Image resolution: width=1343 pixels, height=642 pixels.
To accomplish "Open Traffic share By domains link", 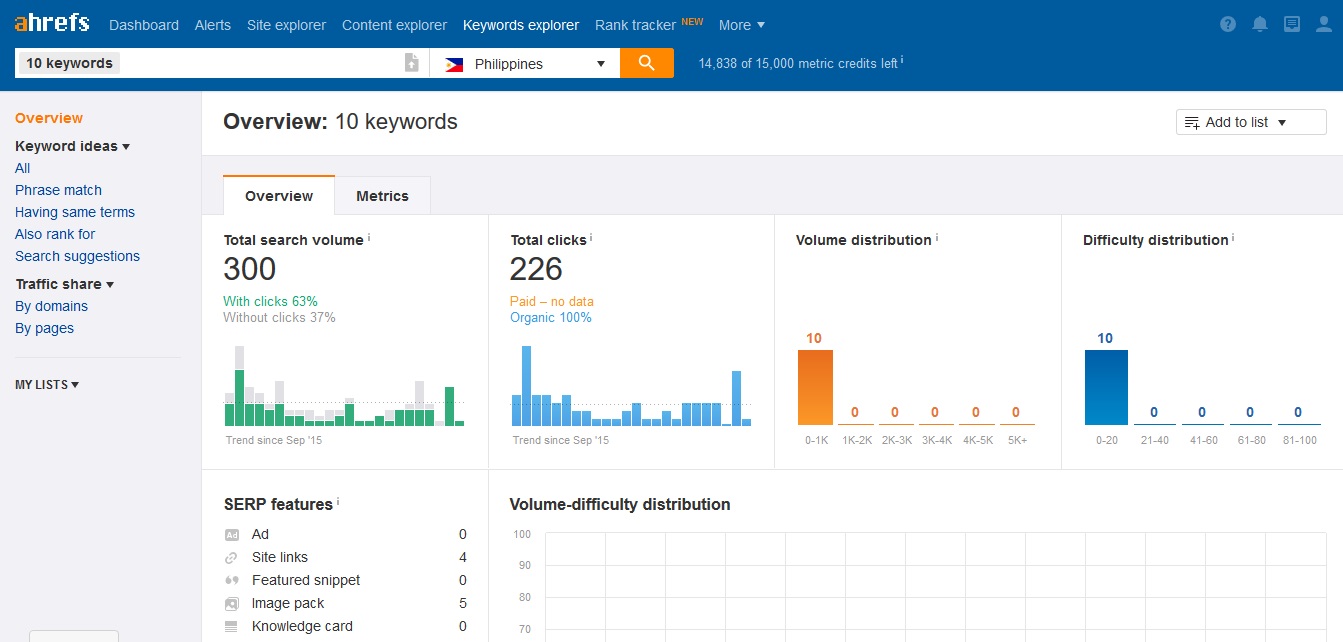I will [x=51, y=306].
